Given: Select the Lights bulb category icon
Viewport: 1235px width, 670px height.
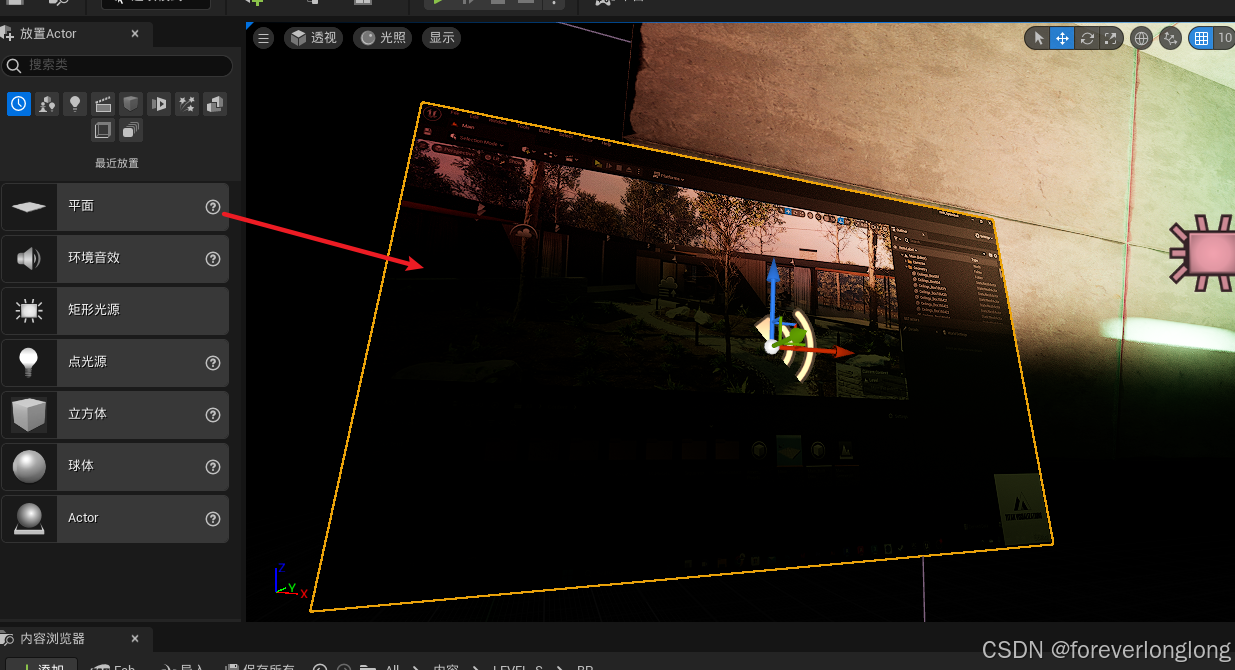Looking at the screenshot, I should click(75, 104).
